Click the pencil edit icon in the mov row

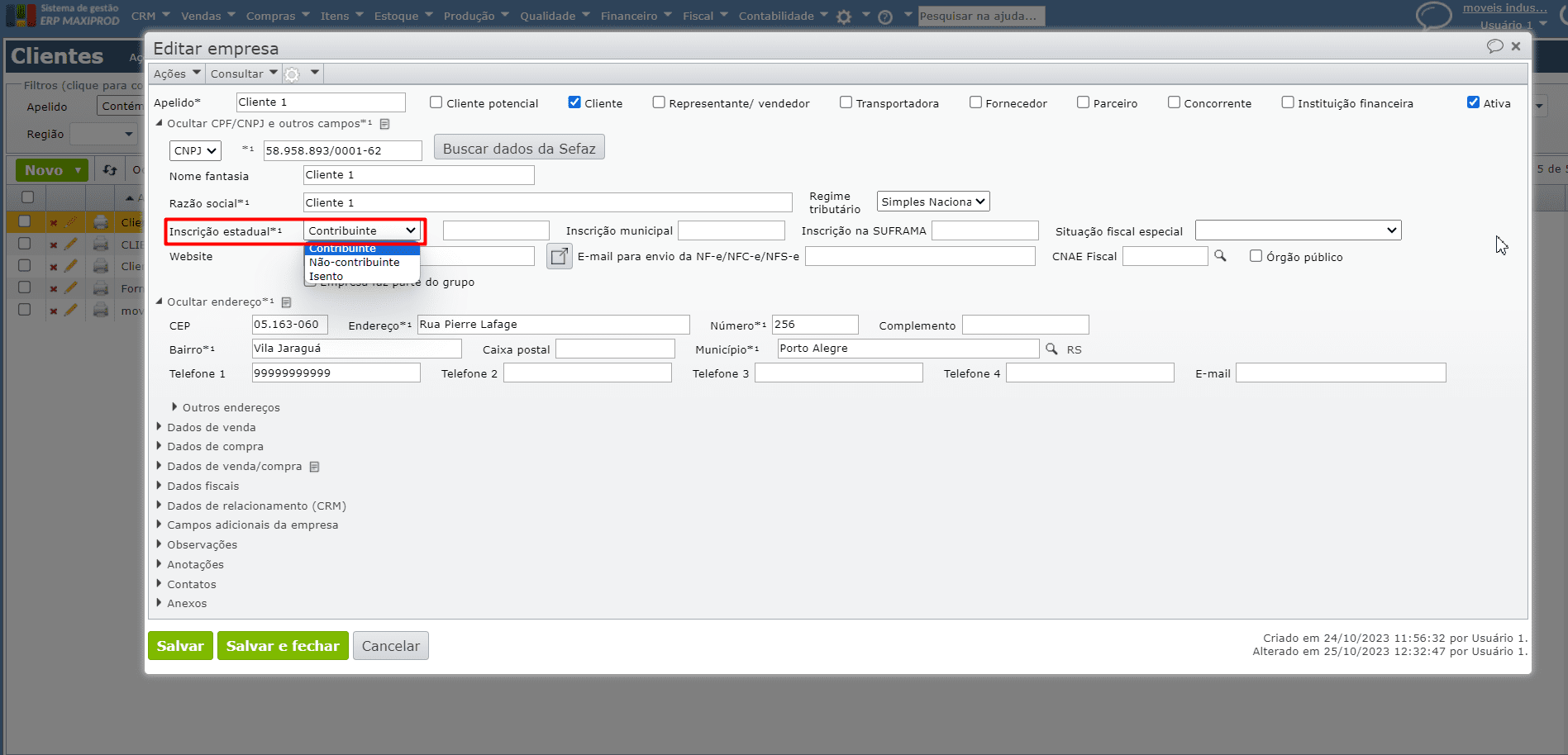(x=71, y=311)
